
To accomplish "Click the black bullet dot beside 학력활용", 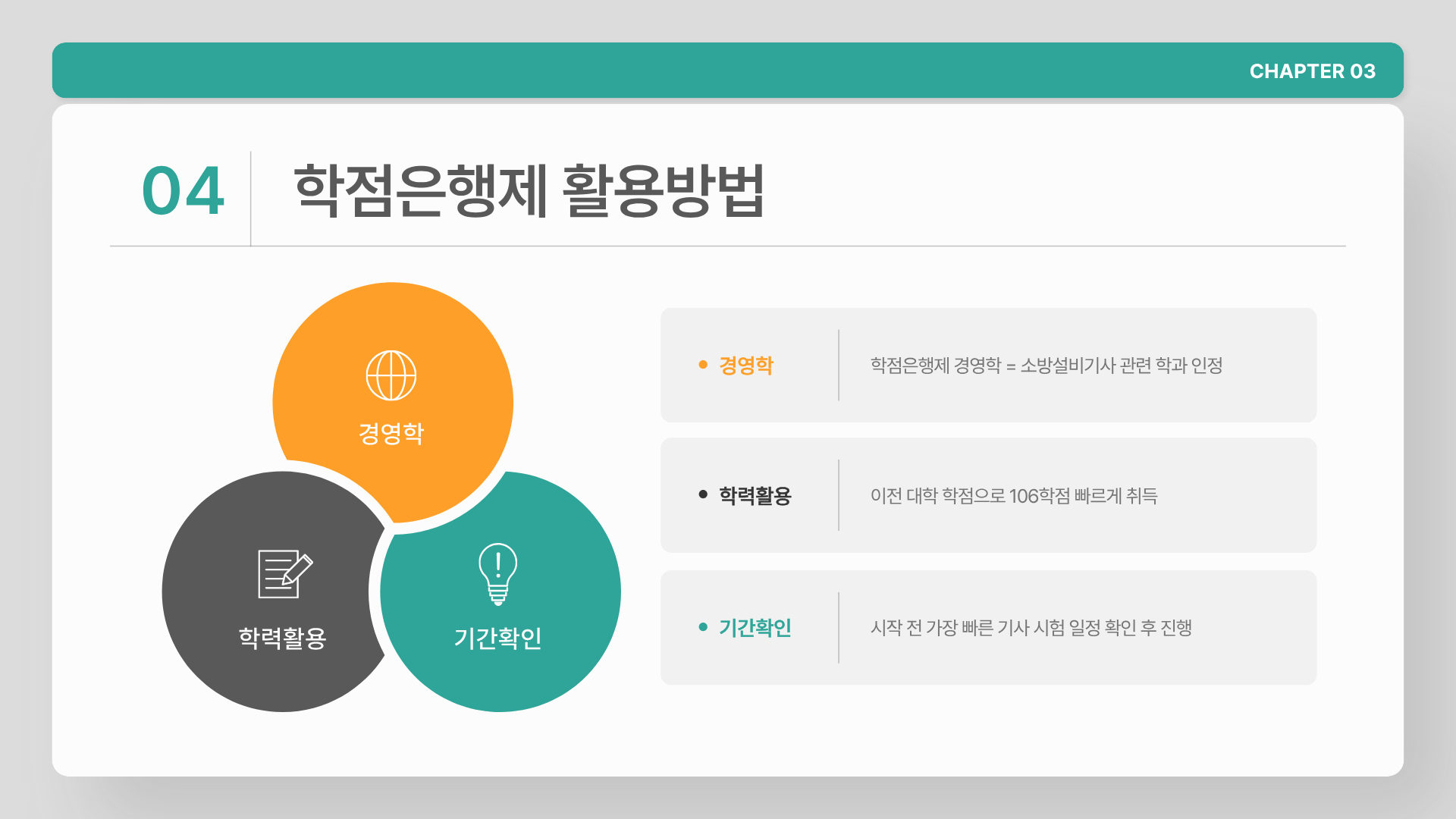I will (703, 494).
